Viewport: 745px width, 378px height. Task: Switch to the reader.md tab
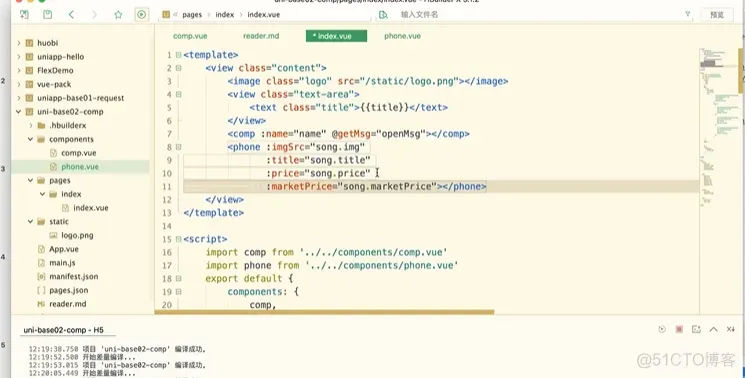click(x=261, y=36)
